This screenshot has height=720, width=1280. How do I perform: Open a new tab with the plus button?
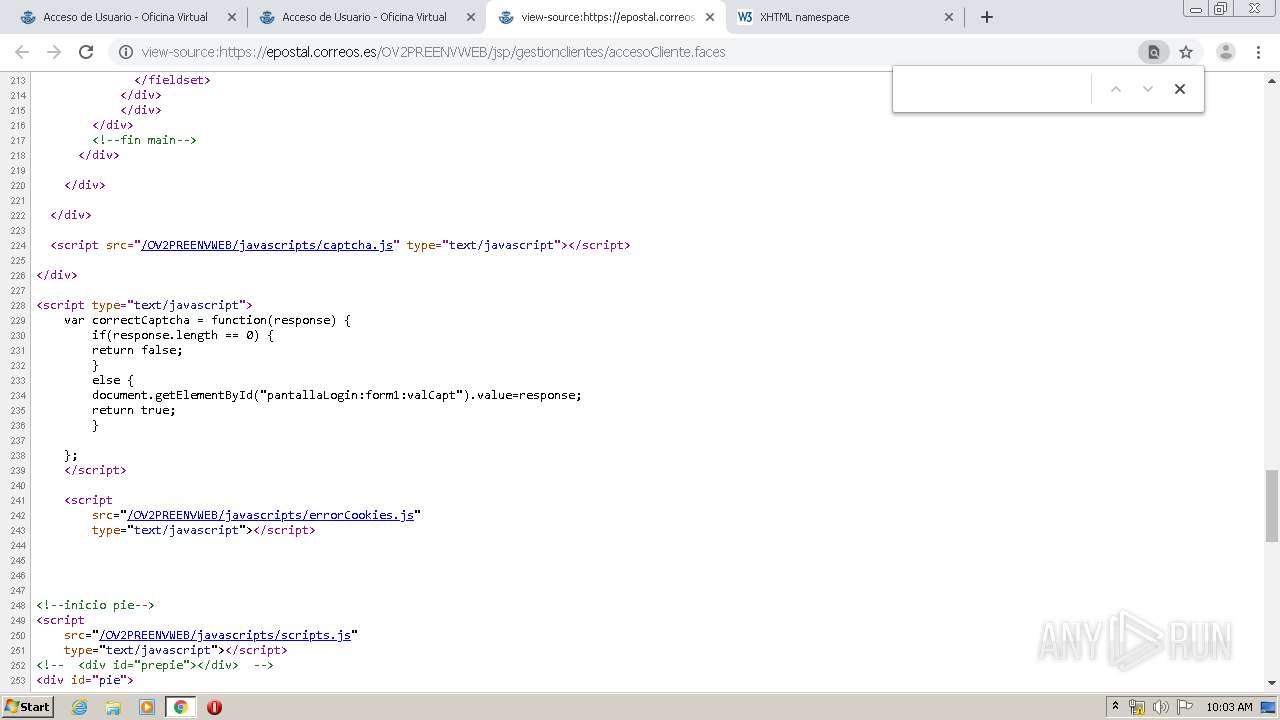[x=987, y=17]
